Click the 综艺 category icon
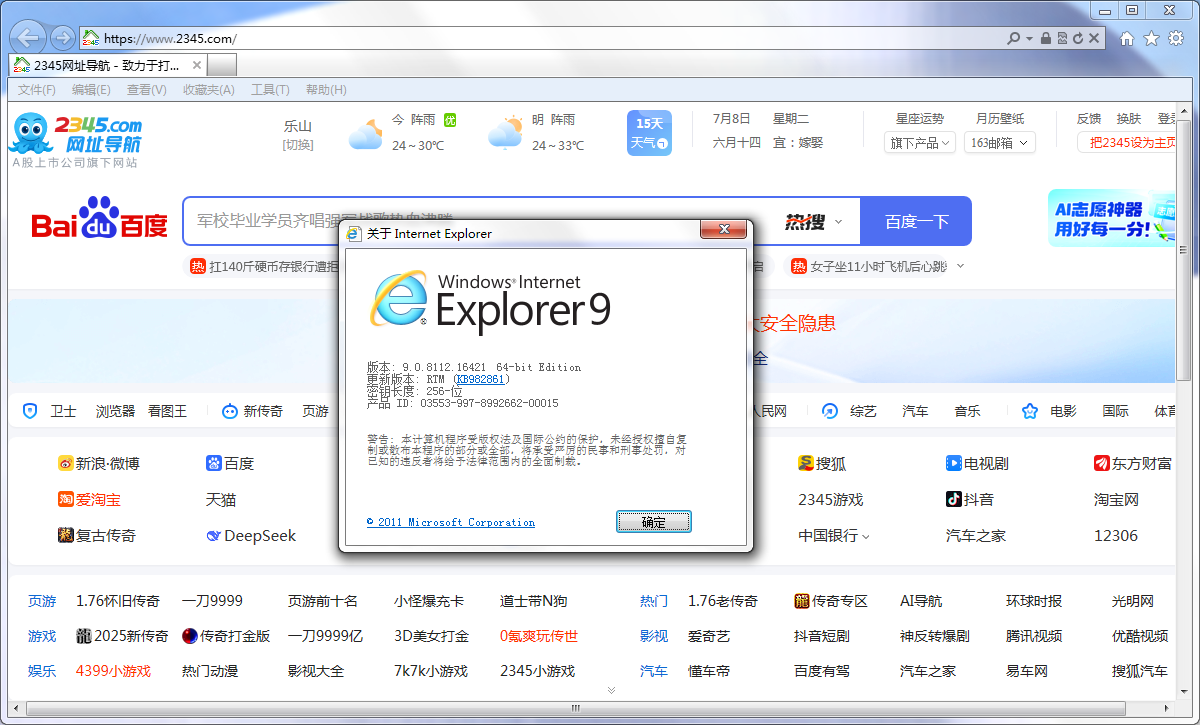Screen dimensions: 1200x725 pyautogui.click(x=830, y=411)
